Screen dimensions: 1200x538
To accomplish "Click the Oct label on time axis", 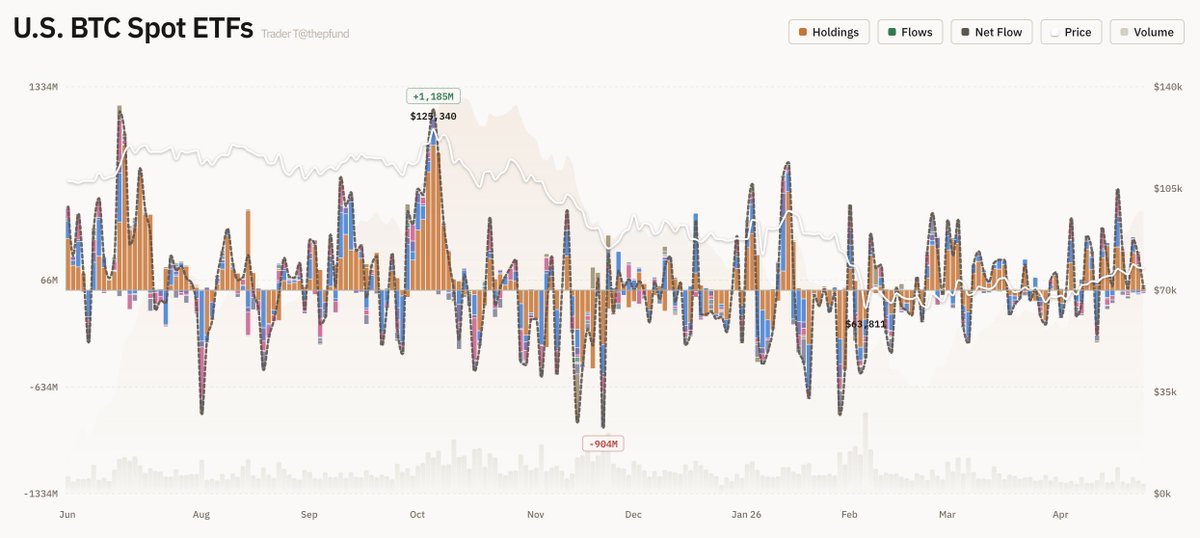I will (x=418, y=515).
